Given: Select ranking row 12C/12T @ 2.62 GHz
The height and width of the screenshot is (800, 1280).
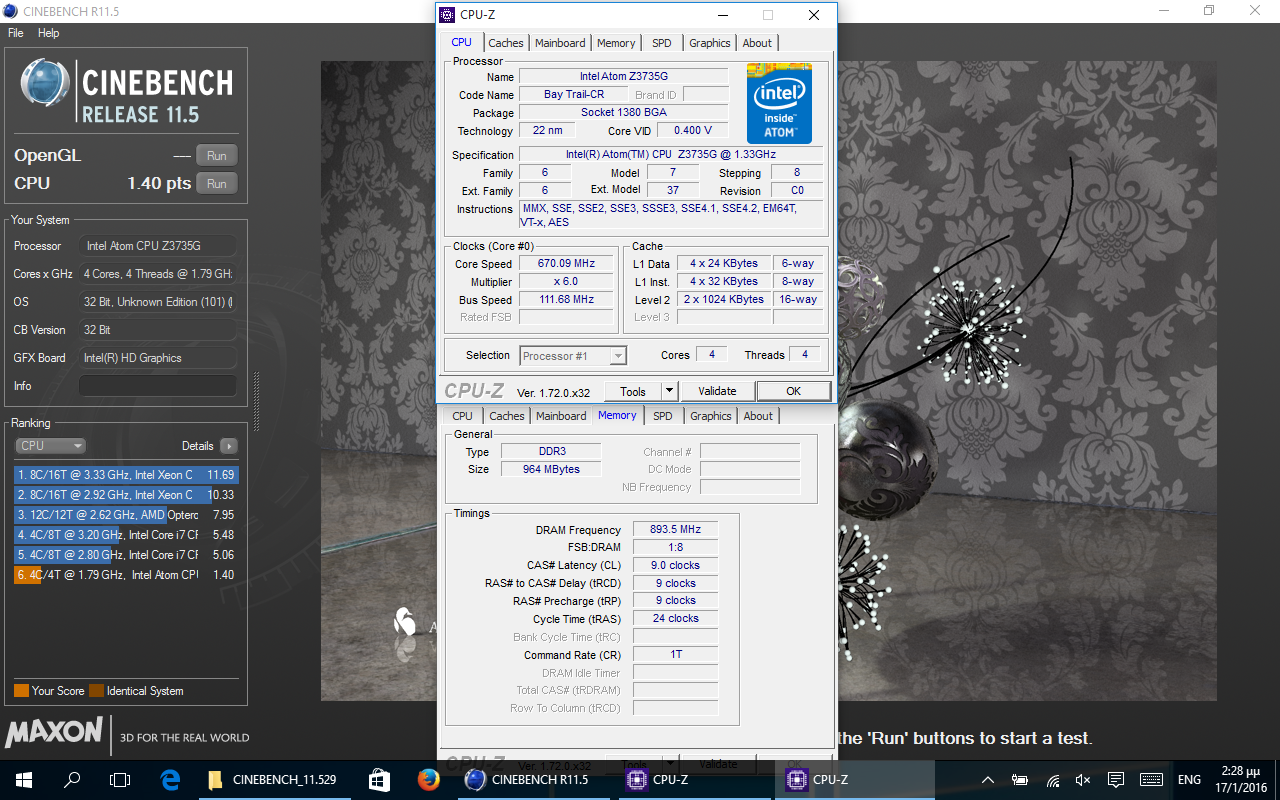Looking at the screenshot, I should pos(126,515).
